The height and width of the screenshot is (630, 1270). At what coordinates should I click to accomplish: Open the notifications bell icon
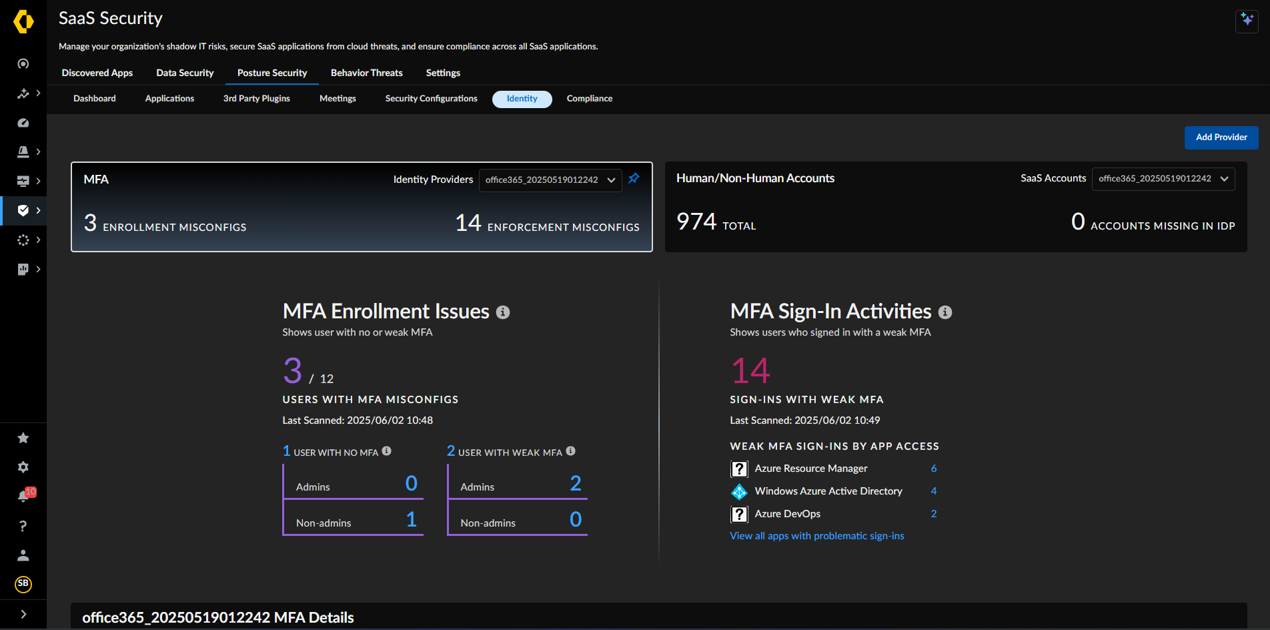tap(25, 495)
